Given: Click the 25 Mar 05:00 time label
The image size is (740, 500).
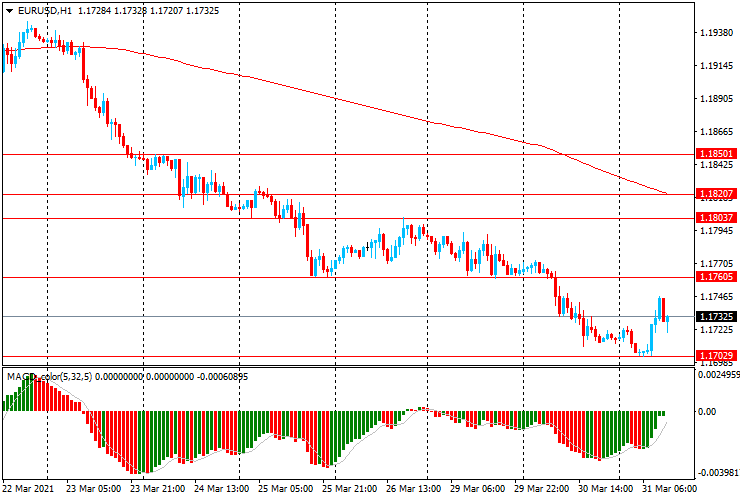Looking at the screenshot, I should point(286,488).
